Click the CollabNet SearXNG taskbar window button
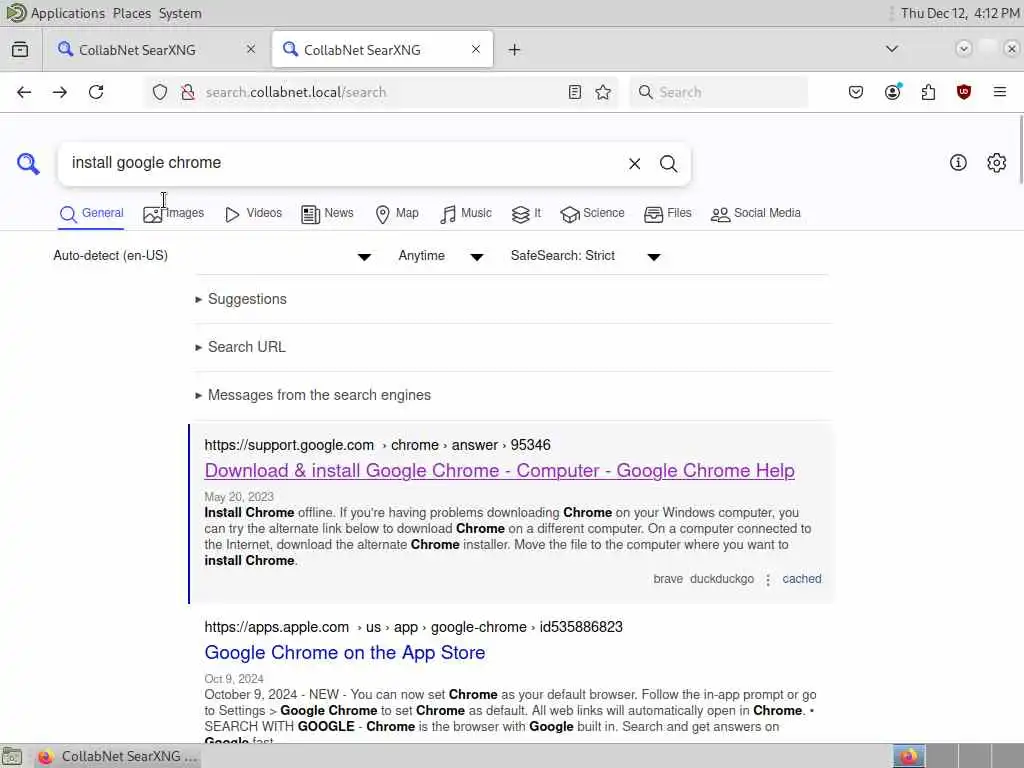The height and width of the screenshot is (768, 1024). [118, 756]
